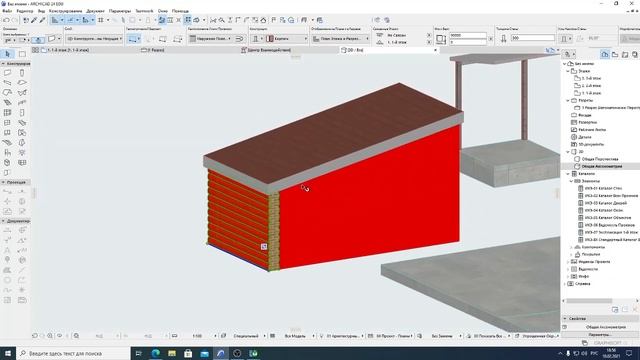Image resolution: width=640 pixels, height=360 pixels.
Task: Toggle the chain link beside the height fields
Action: tap(491, 39)
